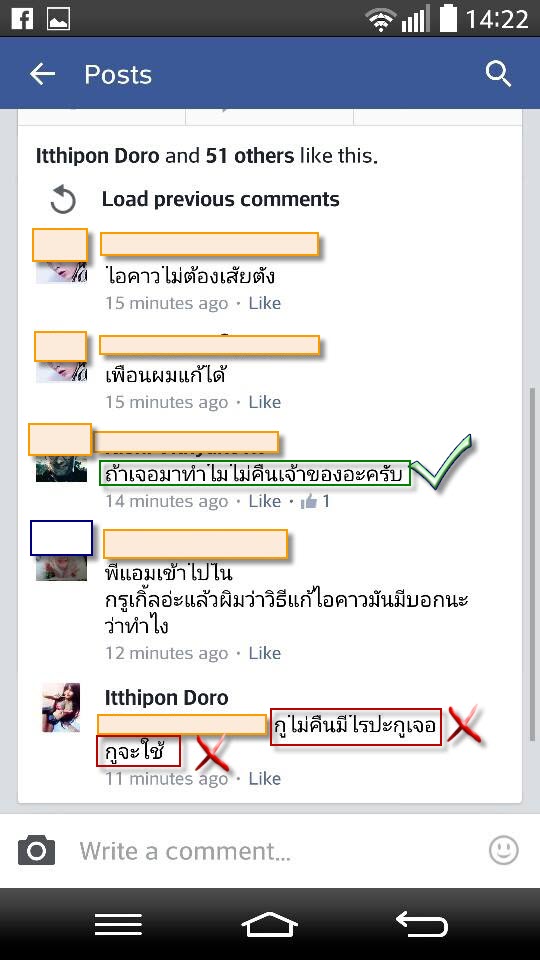Viewport: 540px width, 960px height.
Task: Like the 11 minutes ago comment
Action: [264, 779]
